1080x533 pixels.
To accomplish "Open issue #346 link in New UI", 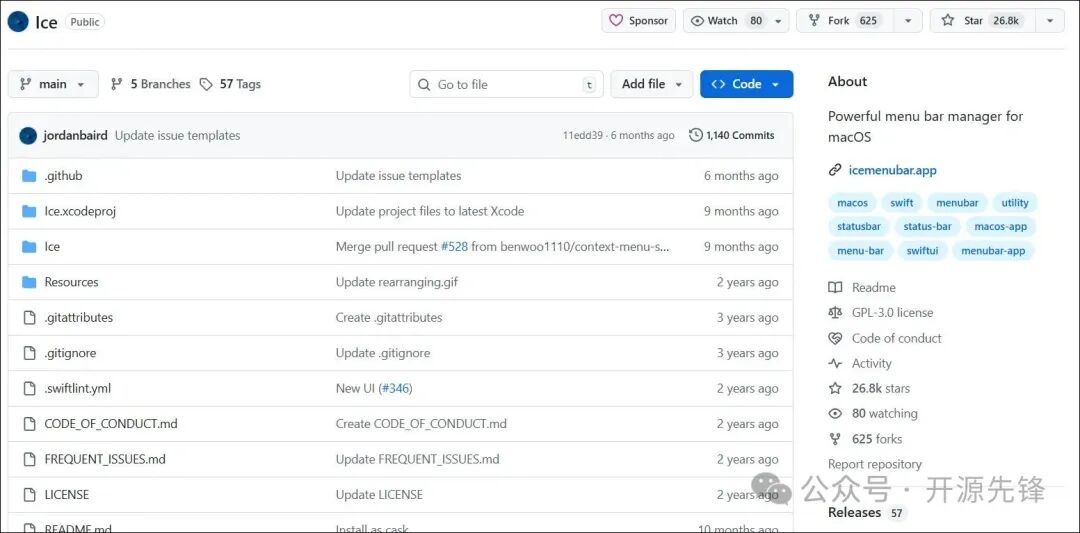I will pyautogui.click(x=396, y=388).
